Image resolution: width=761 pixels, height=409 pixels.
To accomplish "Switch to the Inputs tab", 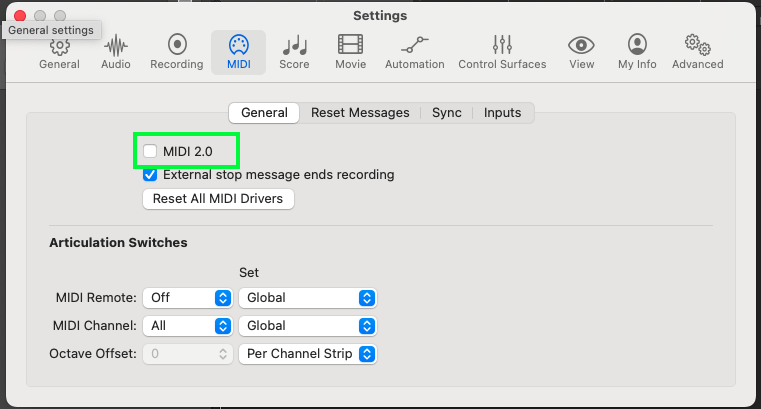I will [x=502, y=113].
